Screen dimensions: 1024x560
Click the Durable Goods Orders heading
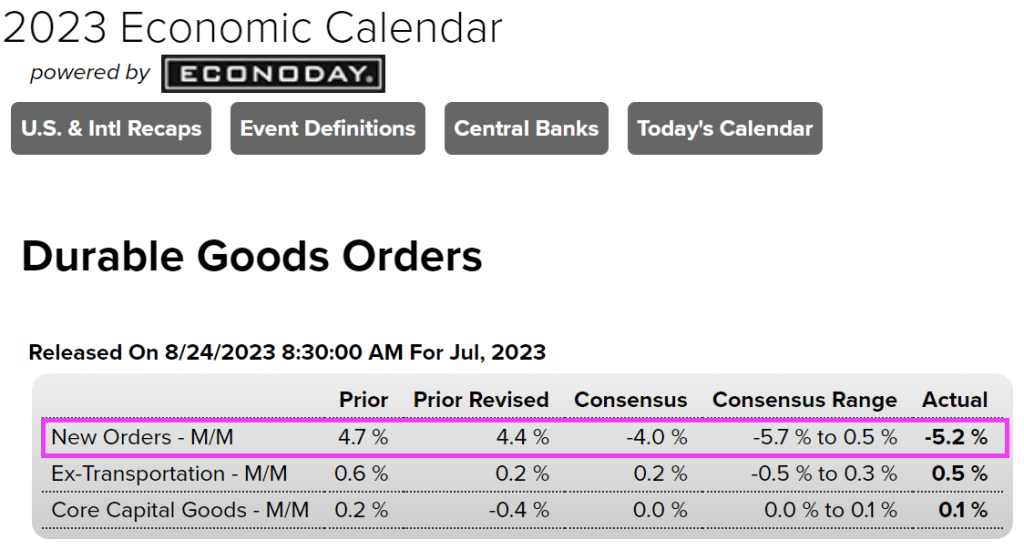[x=252, y=256]
